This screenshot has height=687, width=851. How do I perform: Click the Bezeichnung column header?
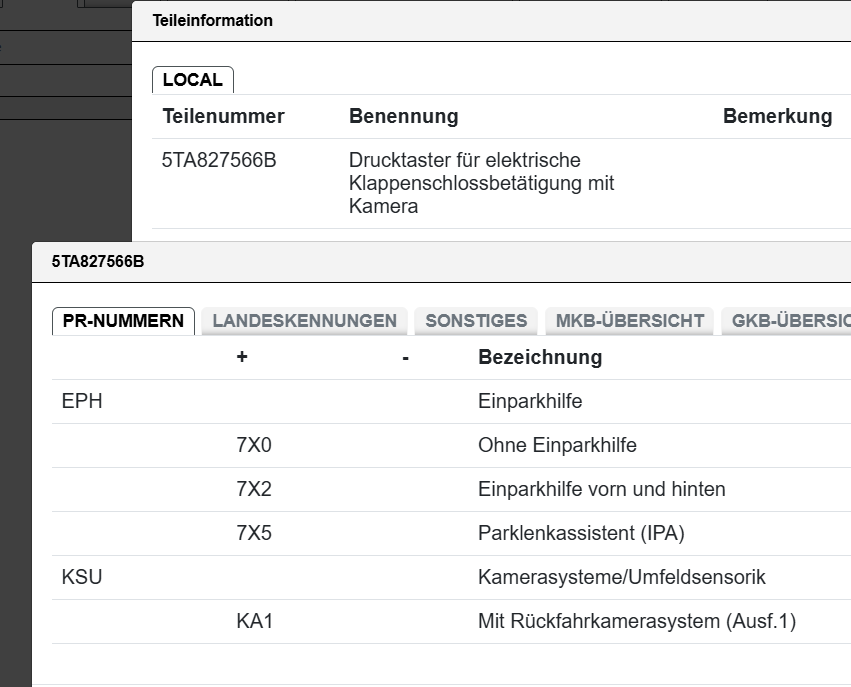click(540, 357)
